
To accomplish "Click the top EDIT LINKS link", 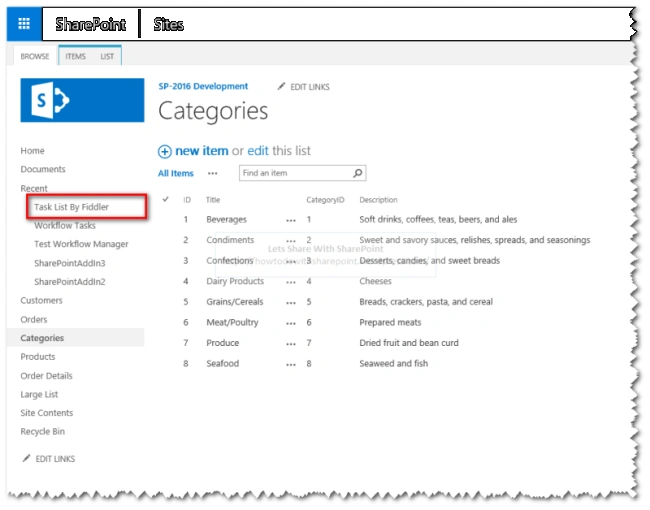I will click(x=310, y=87).
